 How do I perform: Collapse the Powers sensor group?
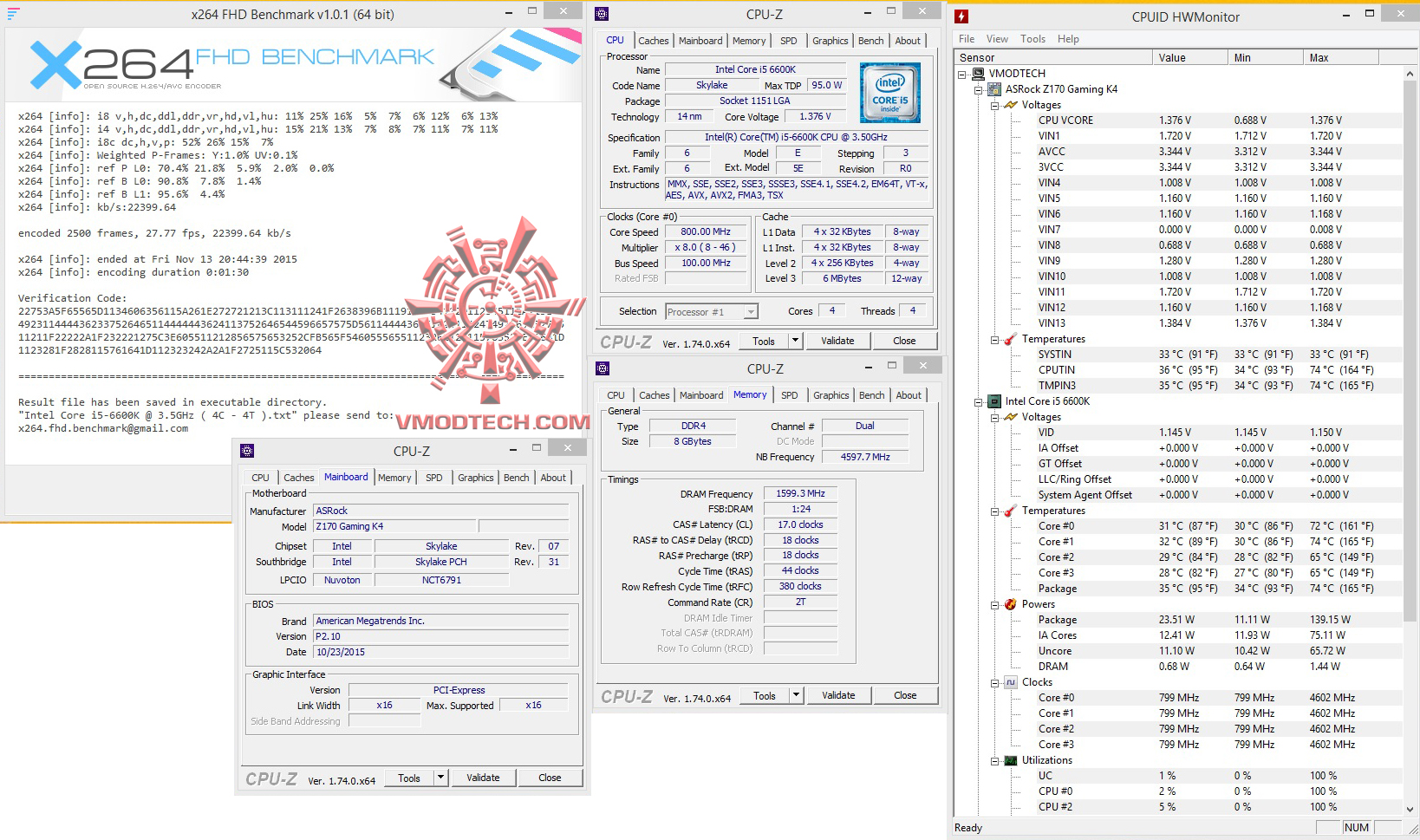pos(995,605)
